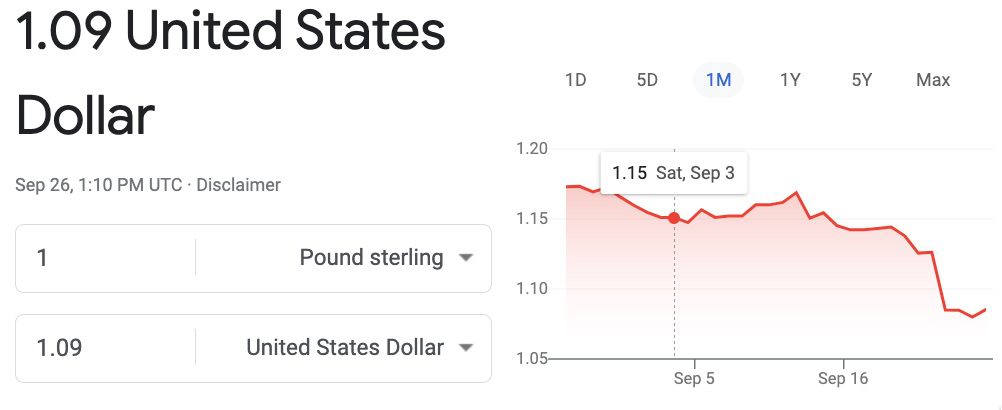The width and height of the screenshot is (1002, 410).
Task: Open the Disclaimer link
Action: (239, 185)
